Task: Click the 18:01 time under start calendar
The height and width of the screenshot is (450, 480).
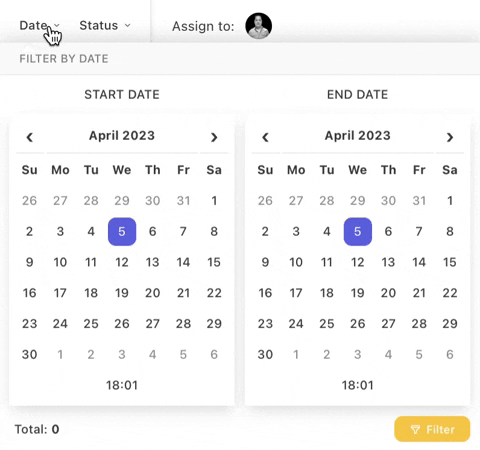Action: pyautogui.click(x=122, y=385)
